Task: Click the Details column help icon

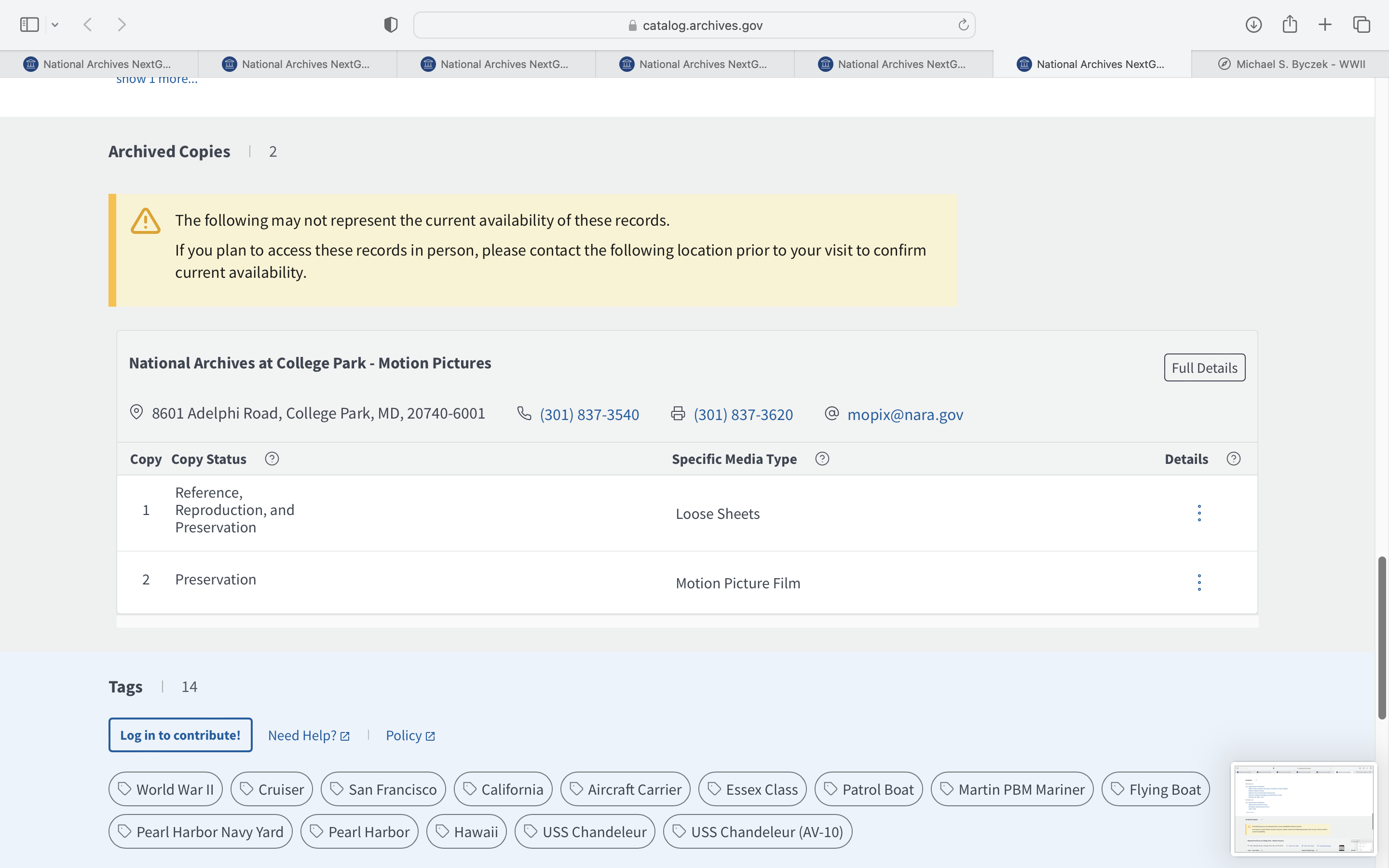Action: point(1233,459)
